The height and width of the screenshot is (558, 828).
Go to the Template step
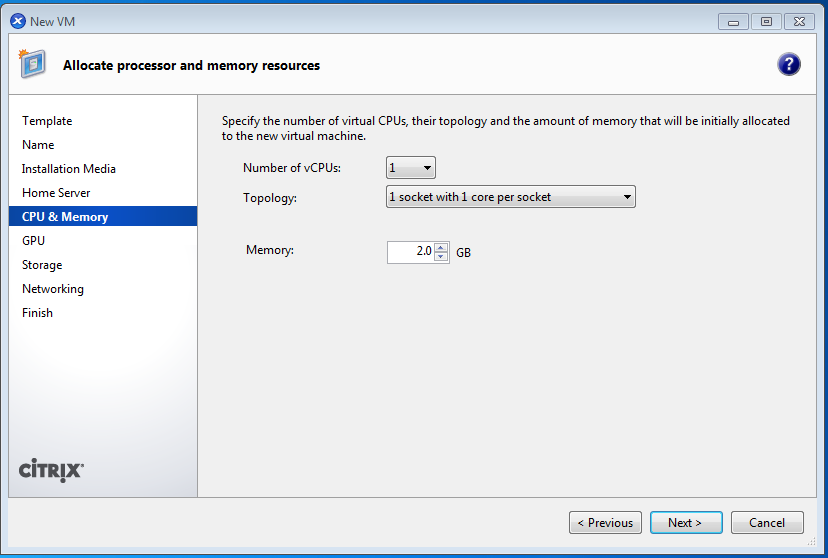tap(47, 121)
